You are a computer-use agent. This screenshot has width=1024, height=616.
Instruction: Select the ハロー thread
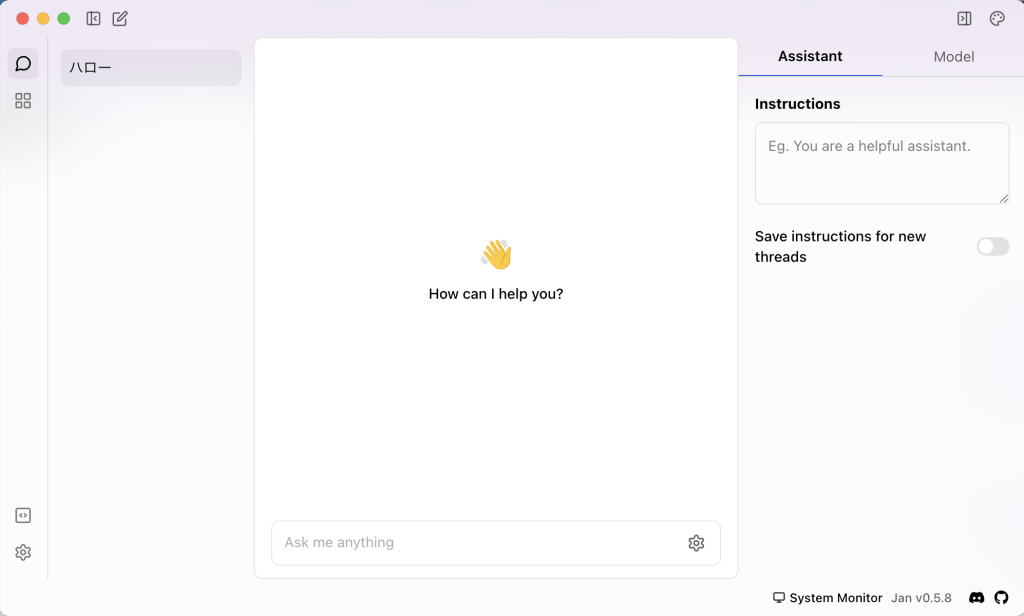click(x=150, y=68)
